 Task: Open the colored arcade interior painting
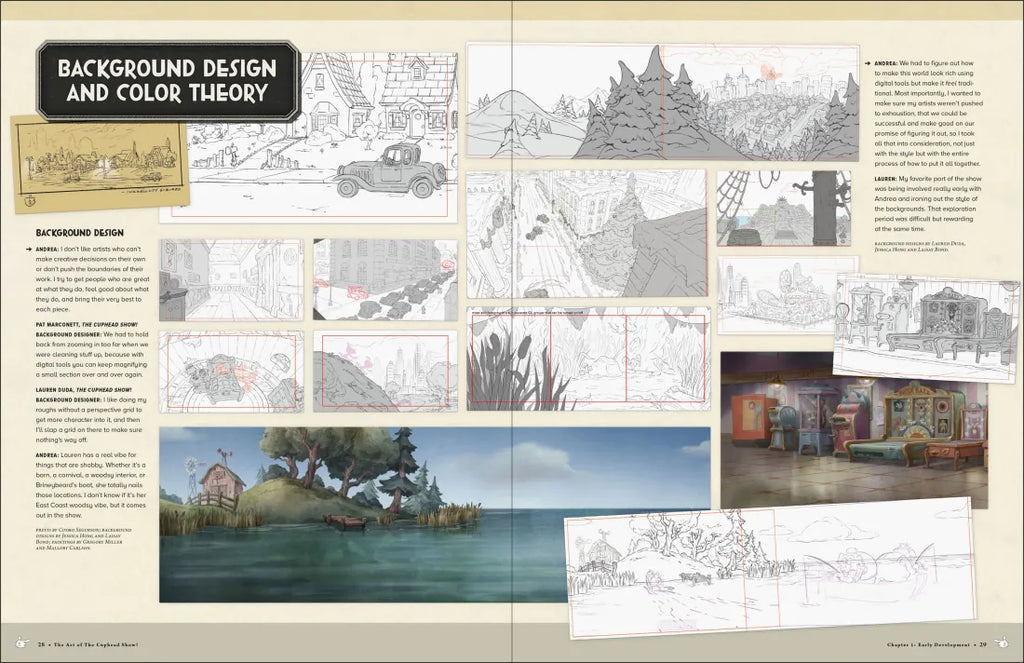[852, 430]
